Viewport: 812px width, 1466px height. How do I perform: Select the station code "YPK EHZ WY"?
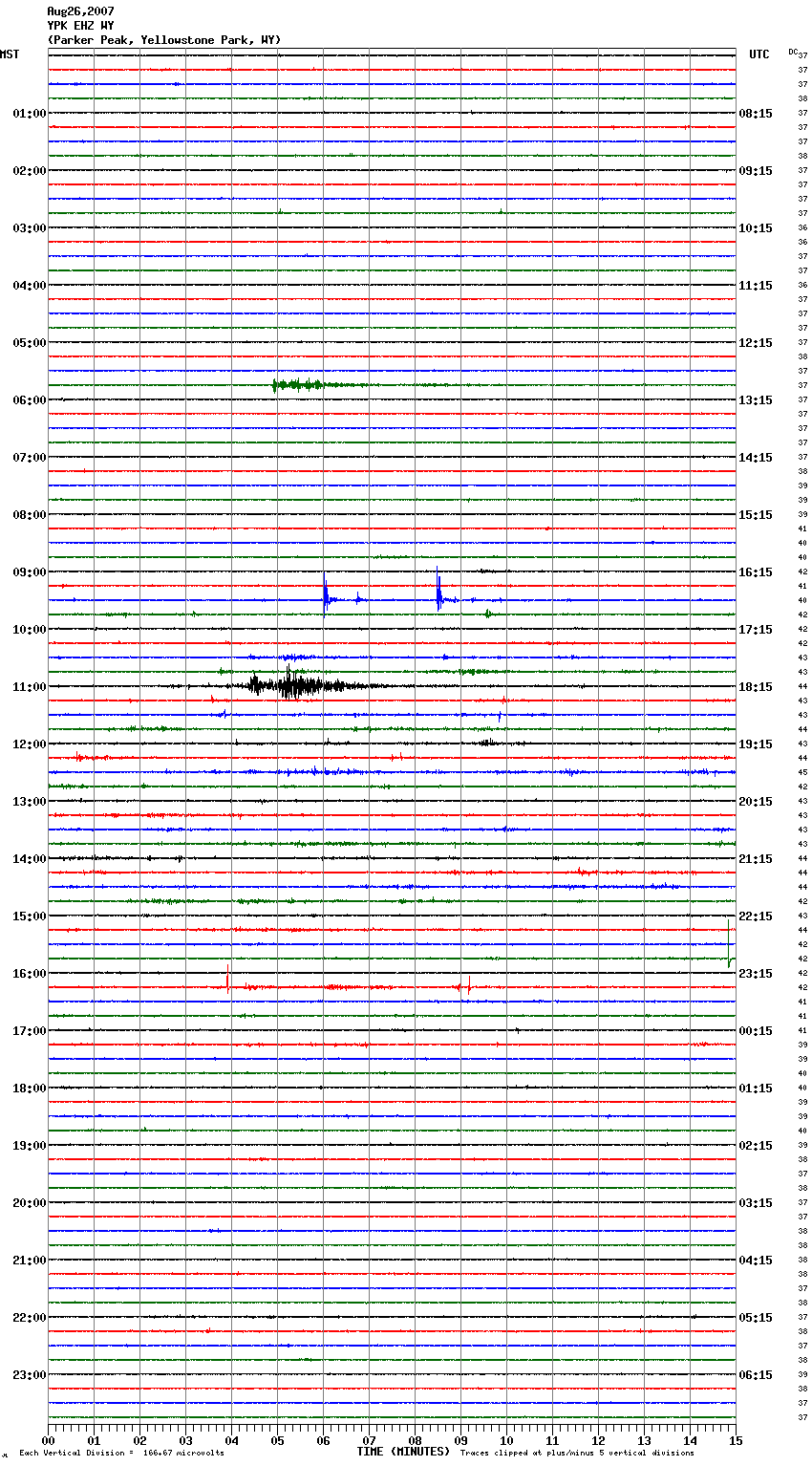click(x=80, y=26)
